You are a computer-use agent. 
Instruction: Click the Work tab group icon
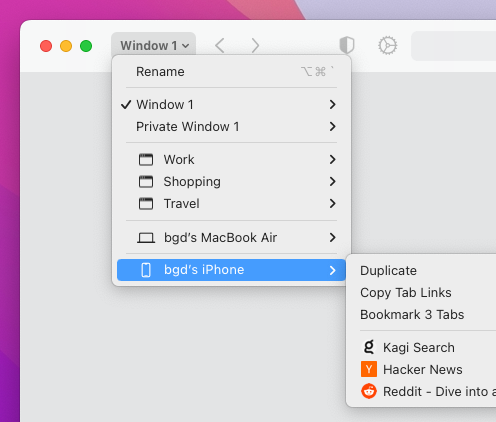(146, 160)
